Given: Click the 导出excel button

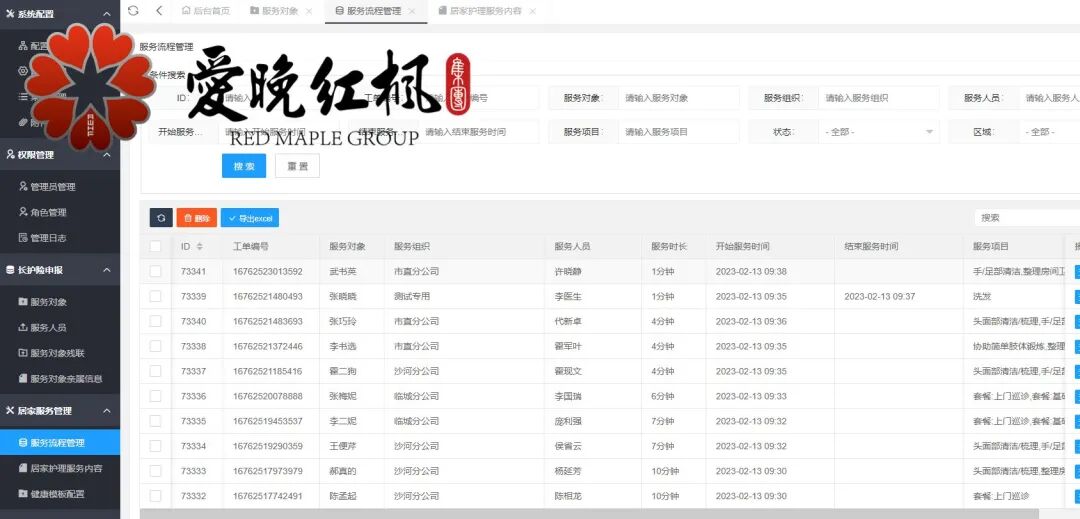Looking at the screenshot, I should [250, 218].
